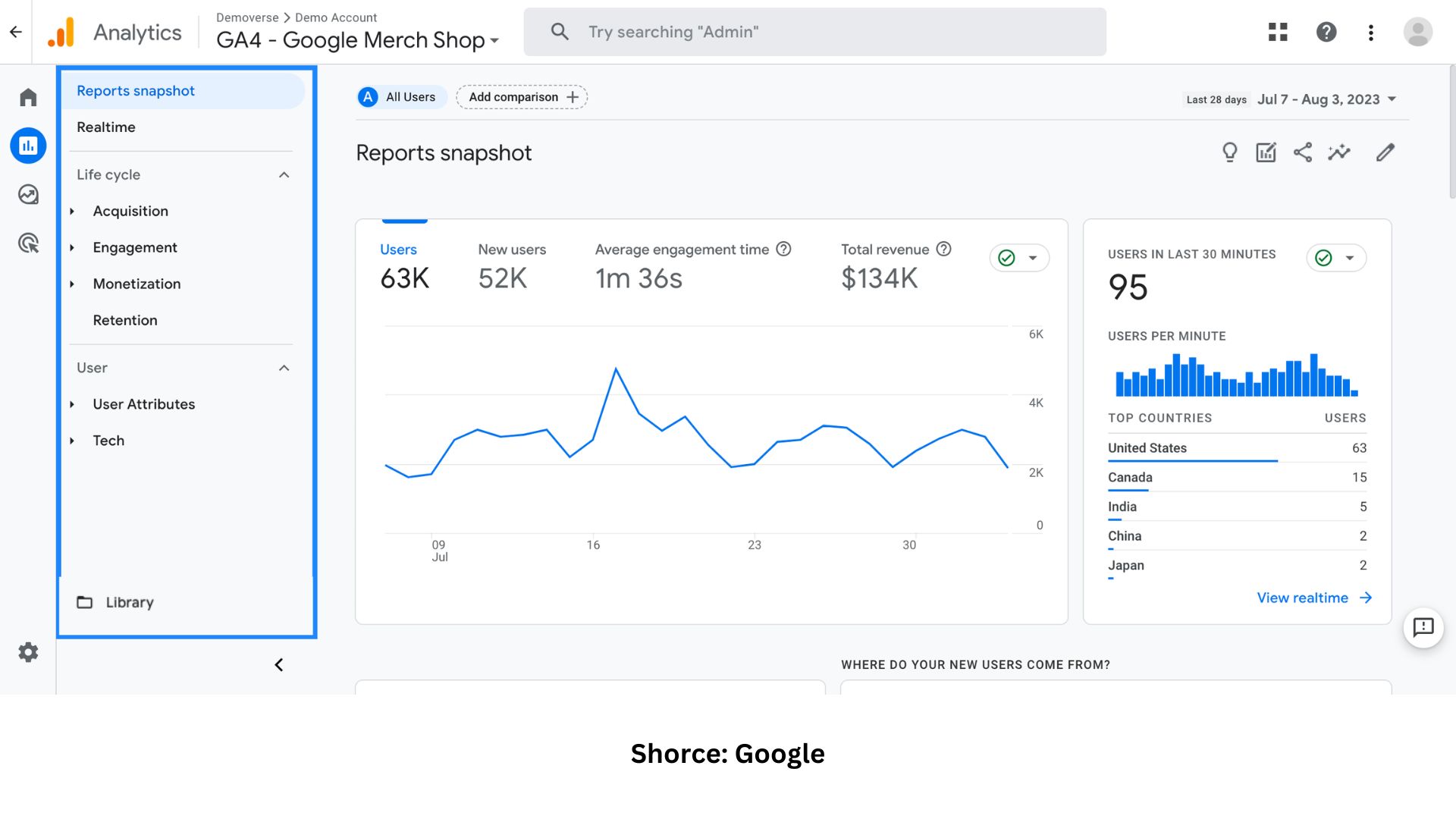The image size is (1456, 819).
Task: Open the Google apps grid icon
Action: [1278, 32]
